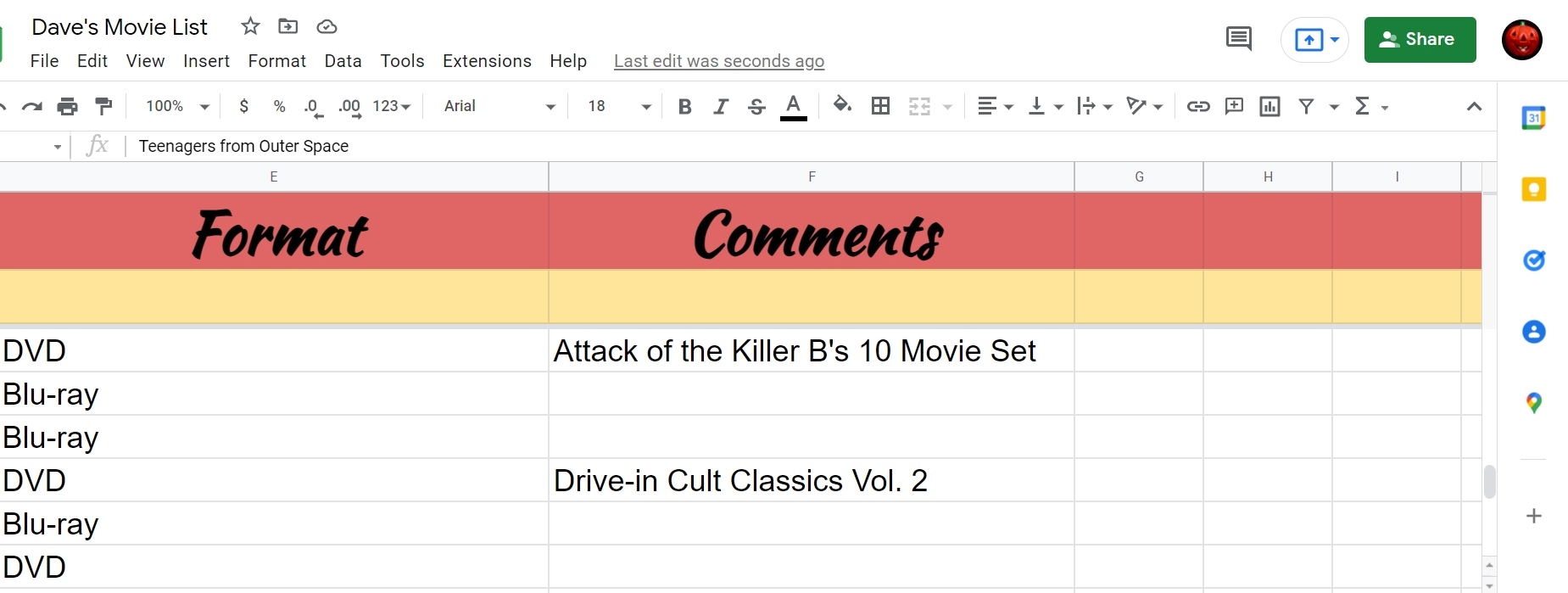
Task: Click the borders icon
Action: point(881,106)
